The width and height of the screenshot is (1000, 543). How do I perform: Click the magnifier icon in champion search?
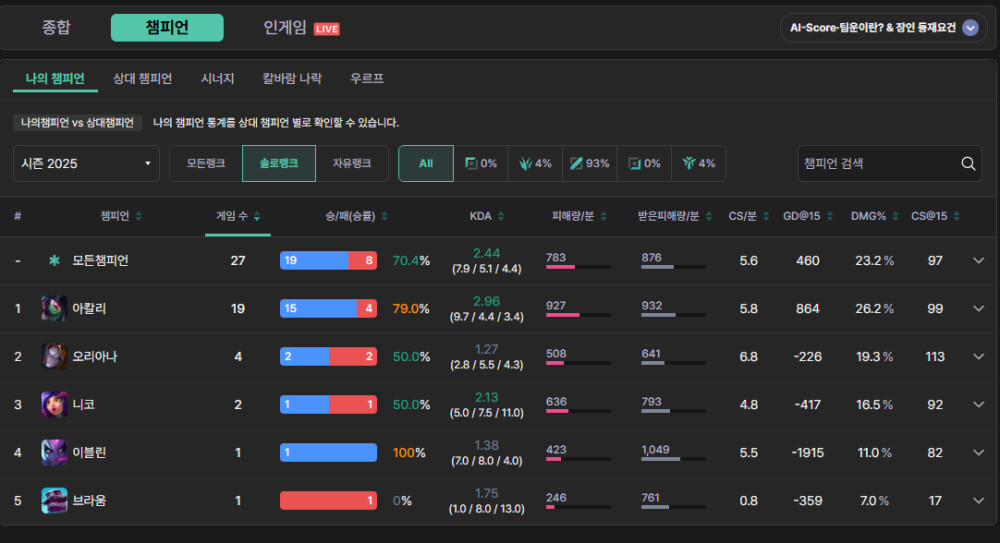[x=968, y=164]
